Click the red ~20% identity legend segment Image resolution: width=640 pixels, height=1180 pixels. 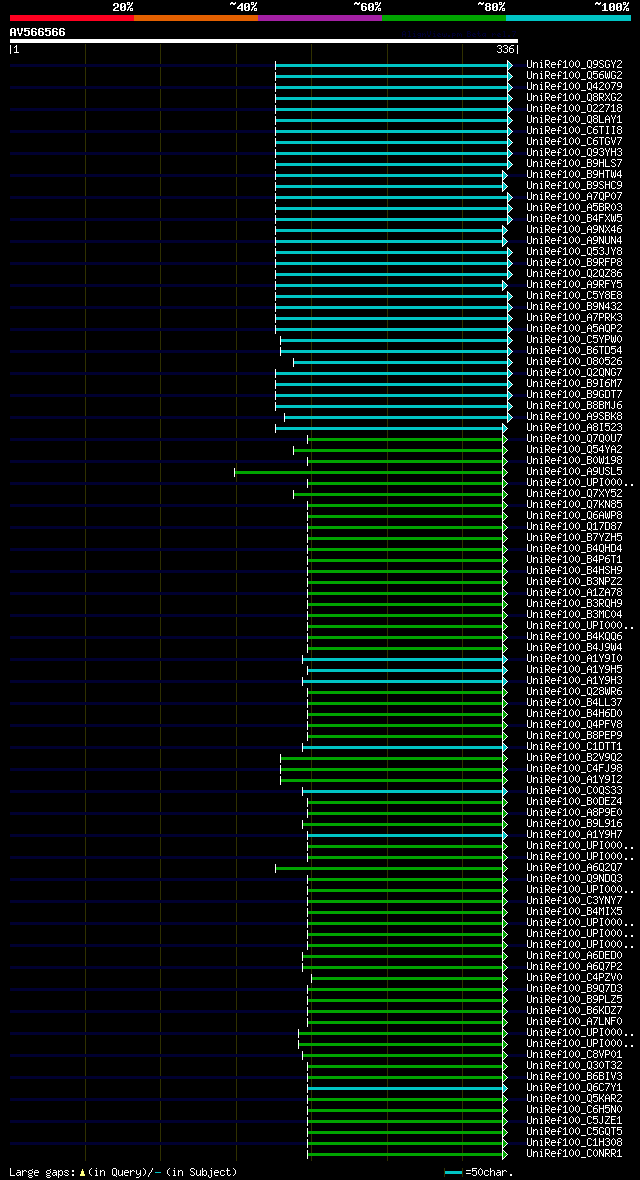(x=72, y=17)
